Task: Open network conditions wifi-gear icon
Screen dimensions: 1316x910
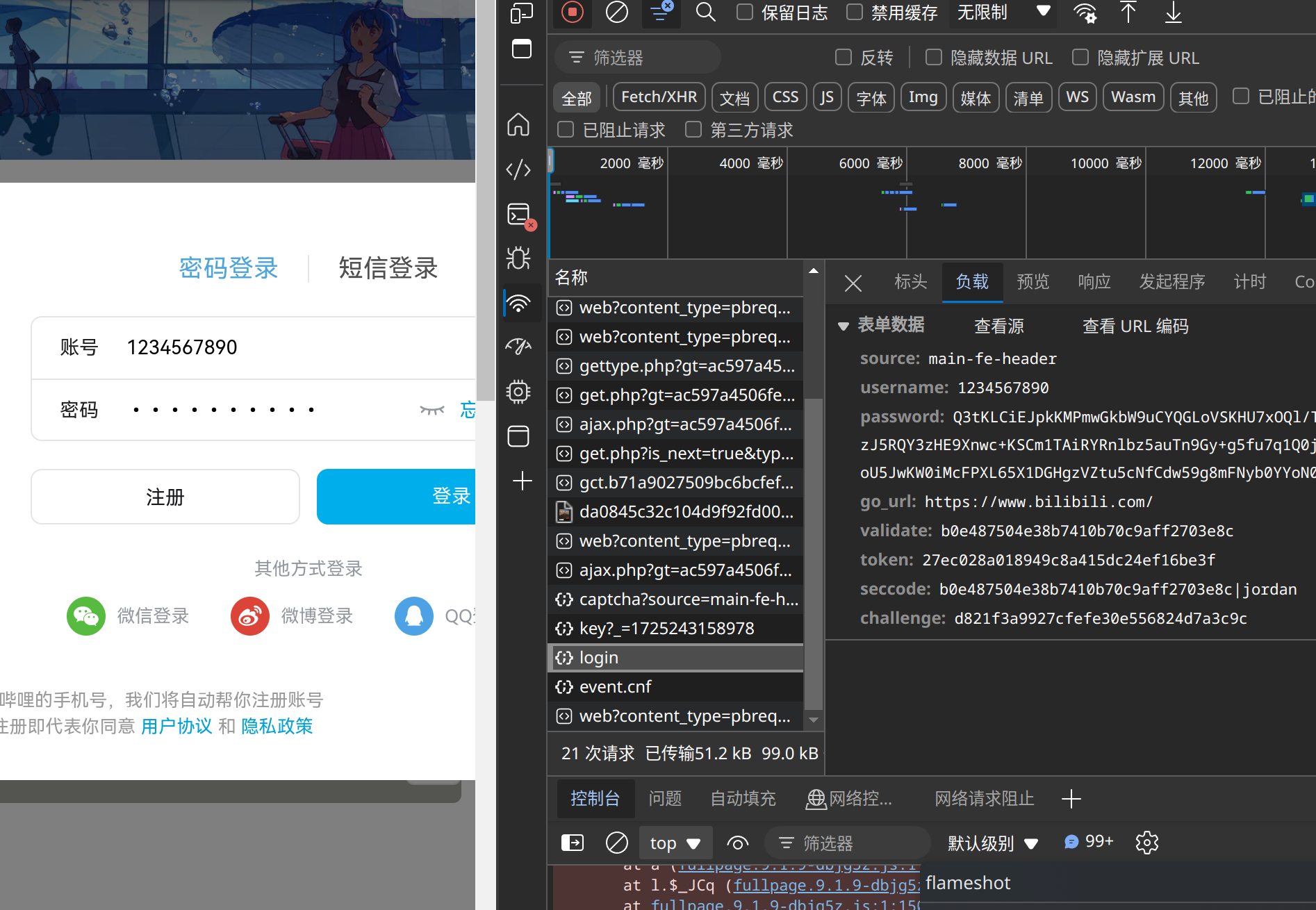Action: [x=1085, y=12]
